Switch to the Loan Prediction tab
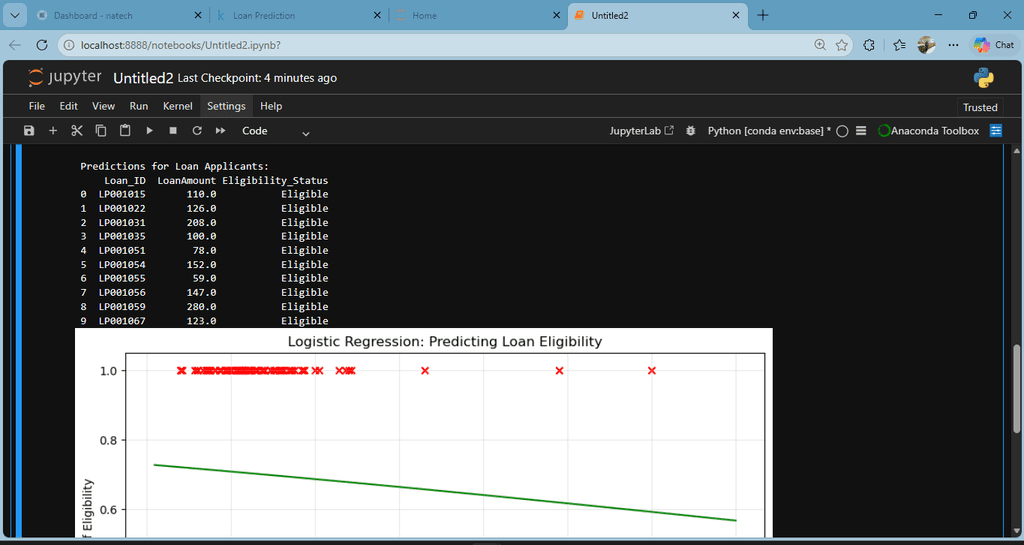This screenshot has height=545, width=1024. [299, 16]
